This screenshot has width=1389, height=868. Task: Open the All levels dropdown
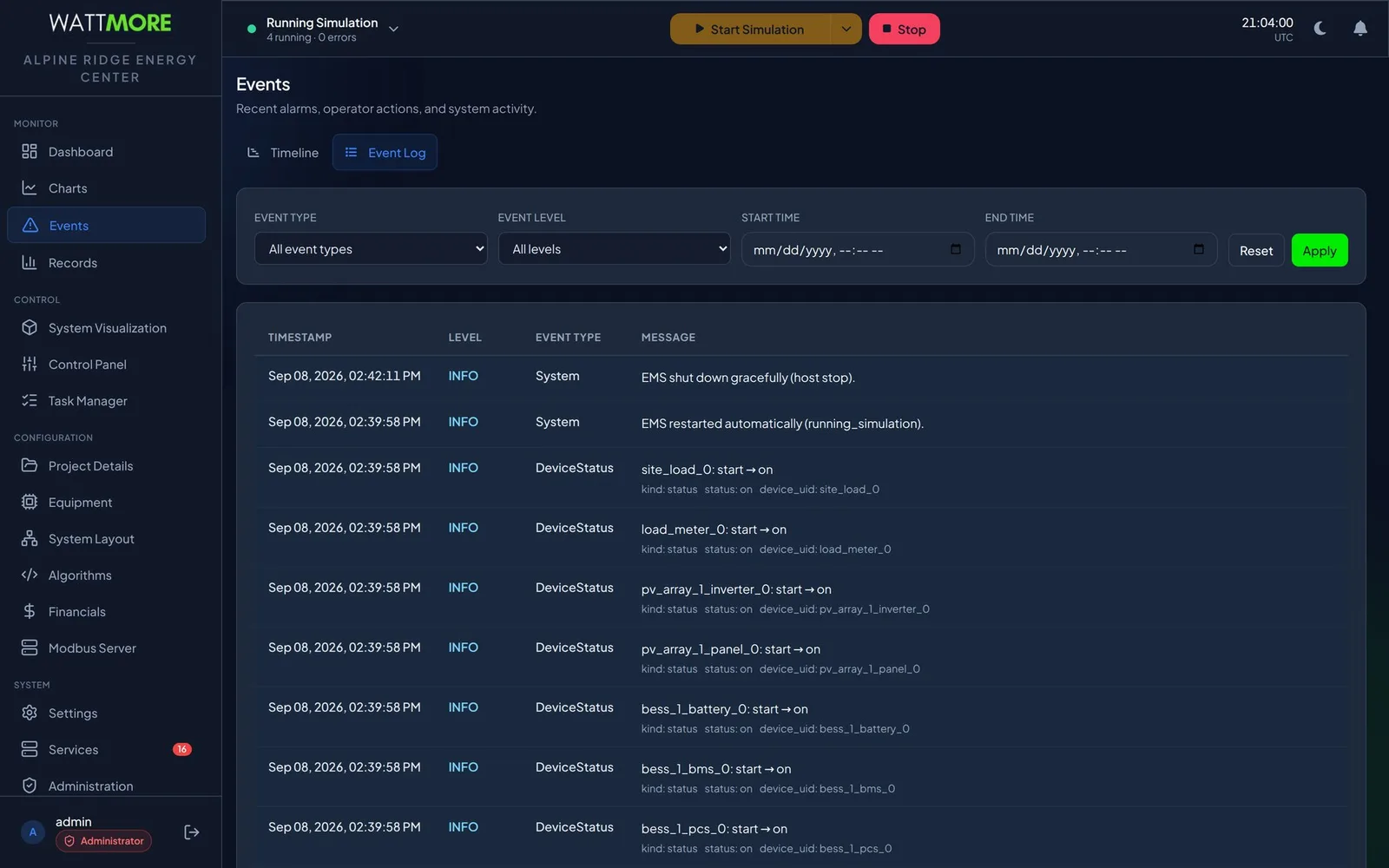pyautogui.click(x=614, y=249)
